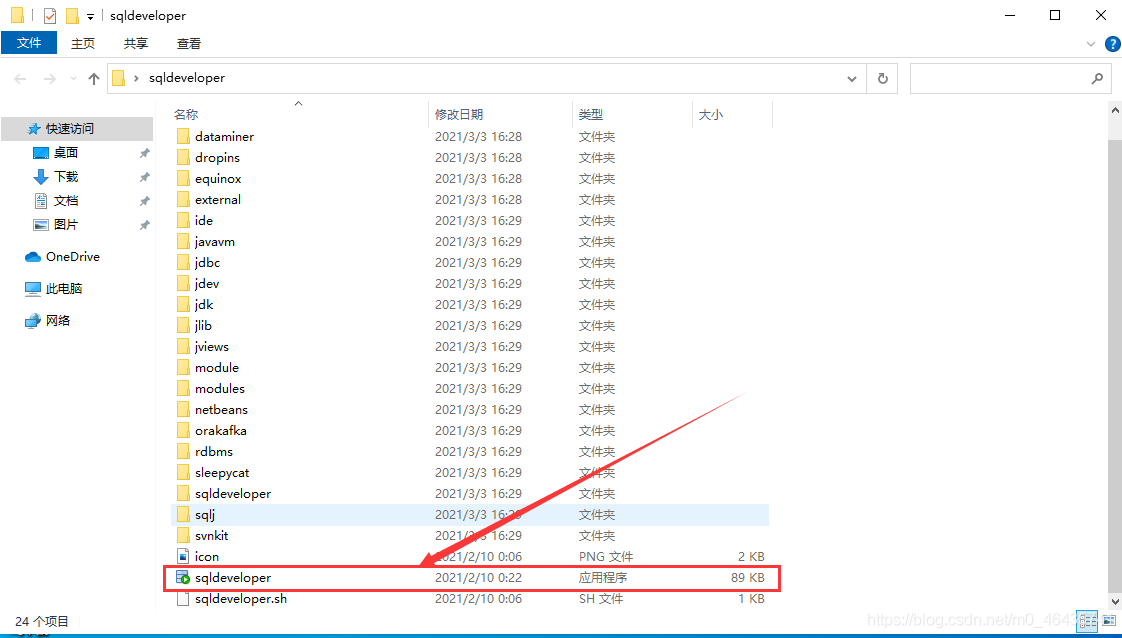Sort files by 修改日期 column
1122x638 pixels.
coord(459,114)
